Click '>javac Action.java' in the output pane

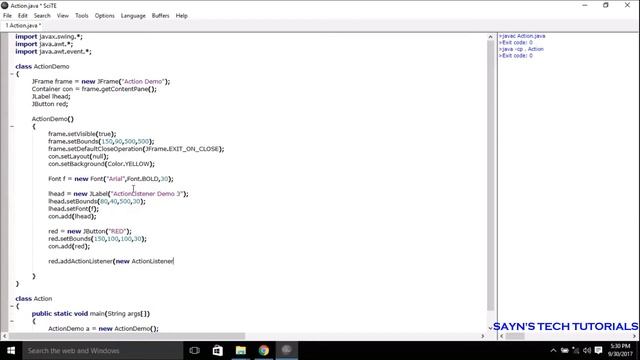click(522, 36)
